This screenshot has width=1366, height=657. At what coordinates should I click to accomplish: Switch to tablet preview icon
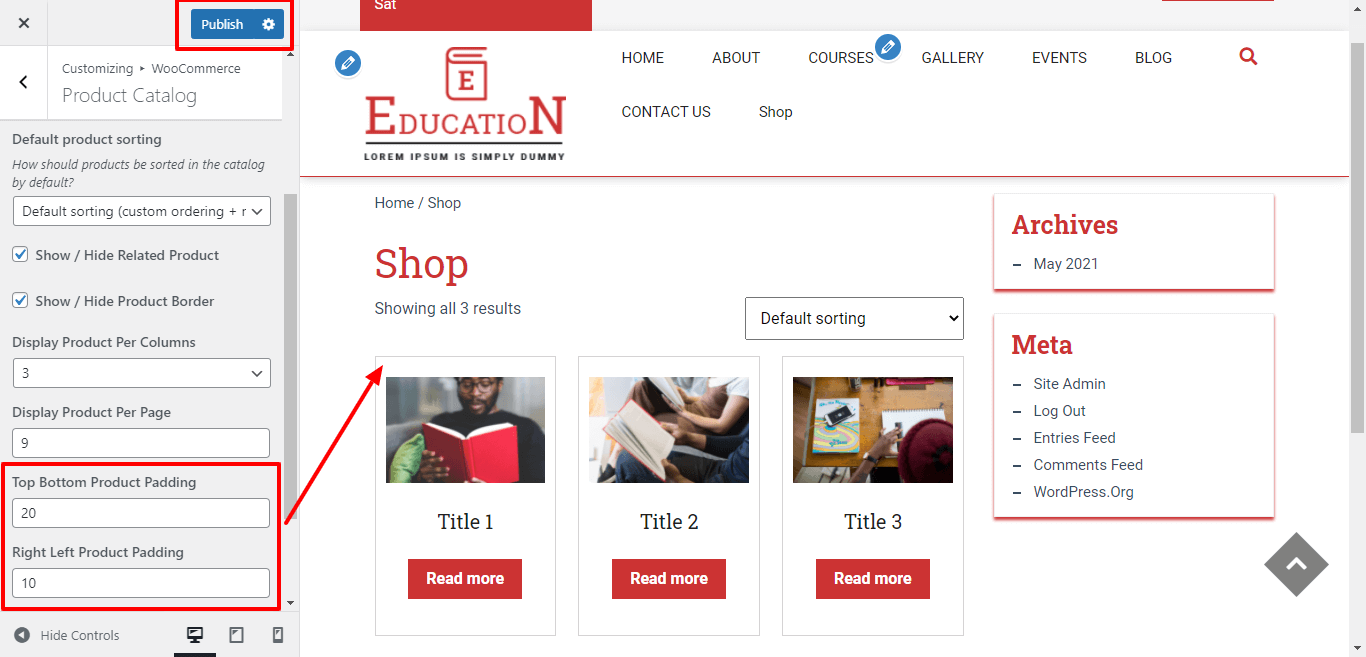(x=236, y=635)
